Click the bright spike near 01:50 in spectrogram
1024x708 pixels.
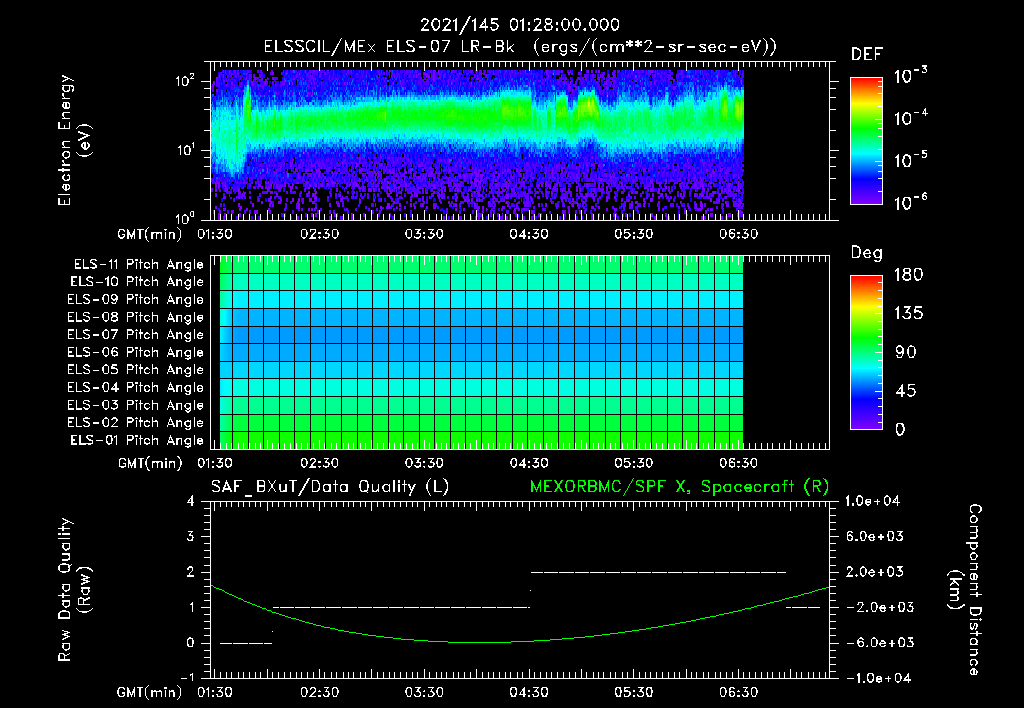click(x=247, y=108)
